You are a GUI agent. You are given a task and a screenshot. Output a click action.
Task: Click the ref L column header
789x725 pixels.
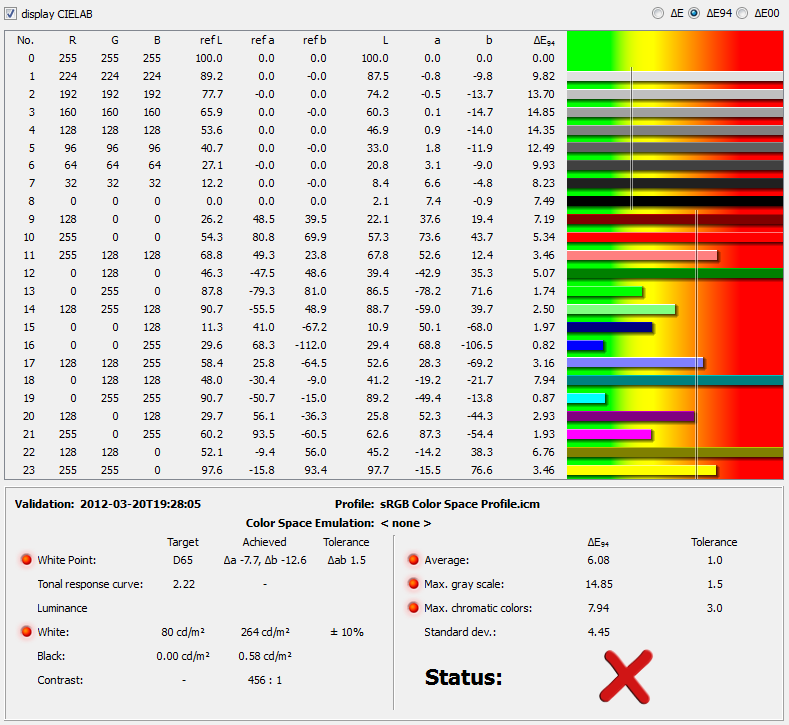[211, 41]
